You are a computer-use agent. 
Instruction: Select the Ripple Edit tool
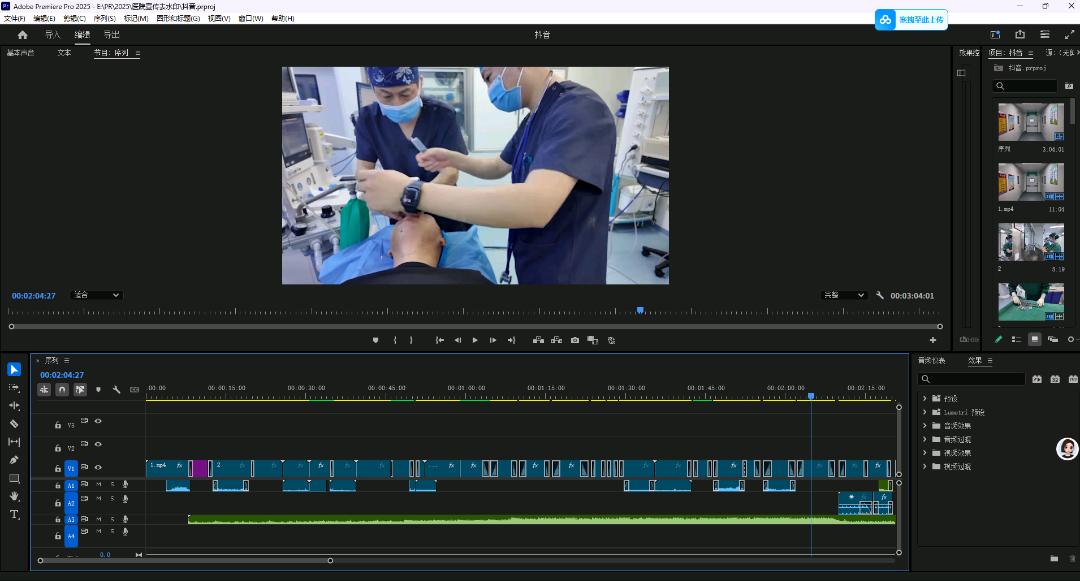coord(14,406)
